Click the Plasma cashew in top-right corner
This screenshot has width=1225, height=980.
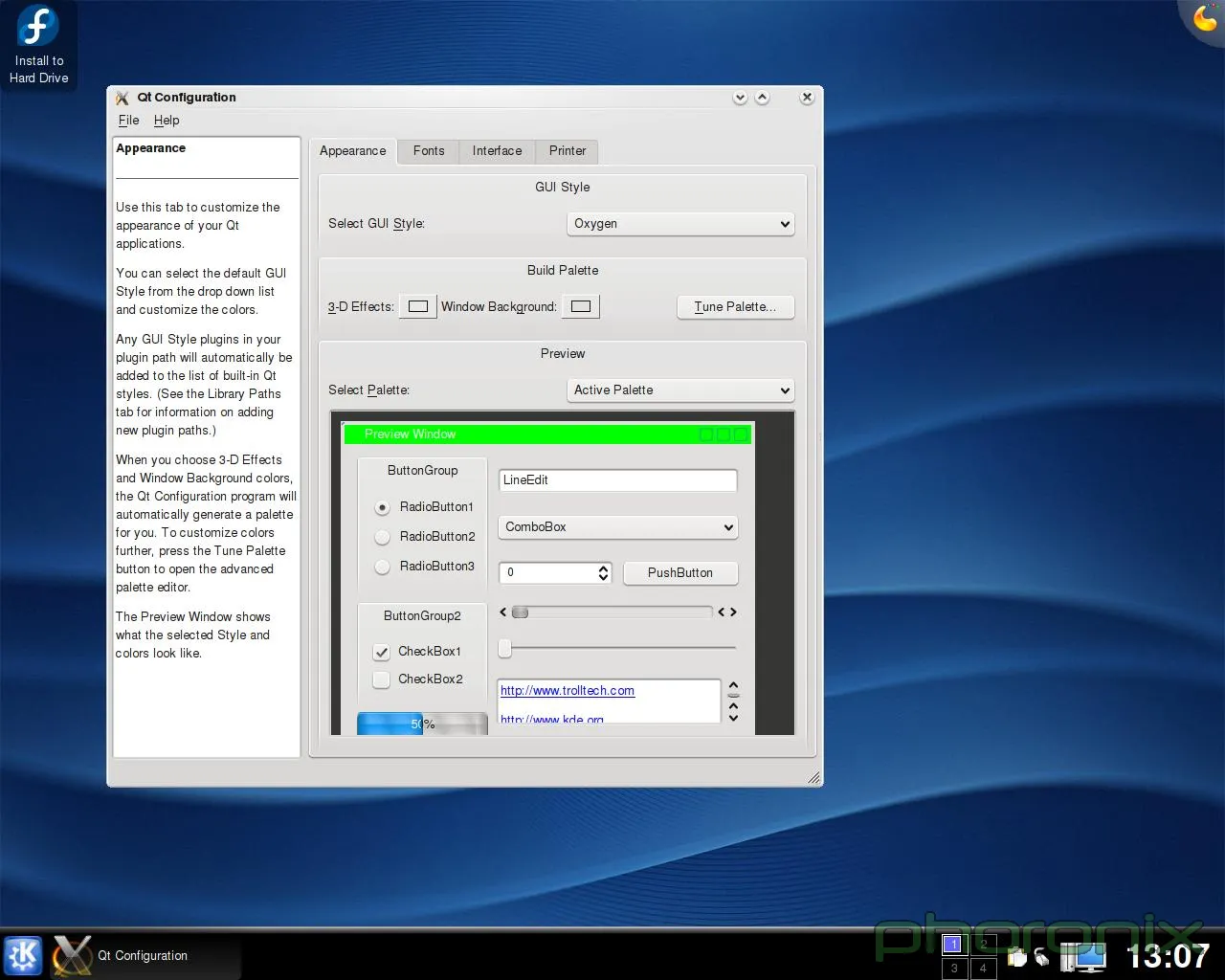[x=1206, y=17]
